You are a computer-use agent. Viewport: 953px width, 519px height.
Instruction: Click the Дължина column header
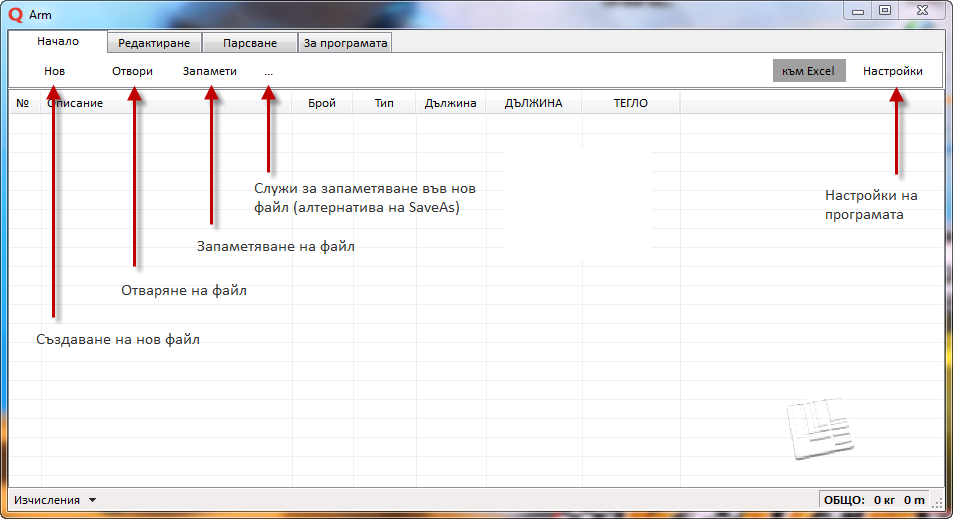click(x=450, y=103)
